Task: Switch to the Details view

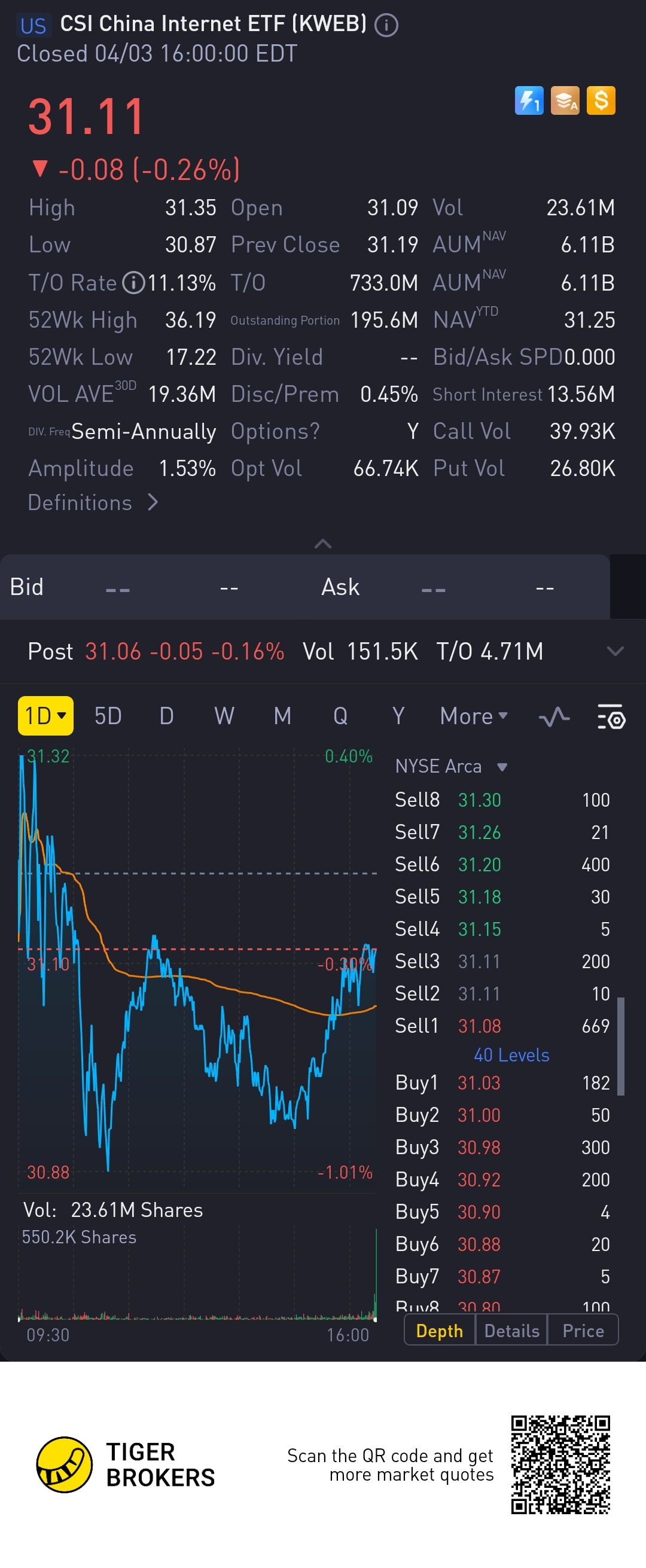Action: tap(511, 1331)
